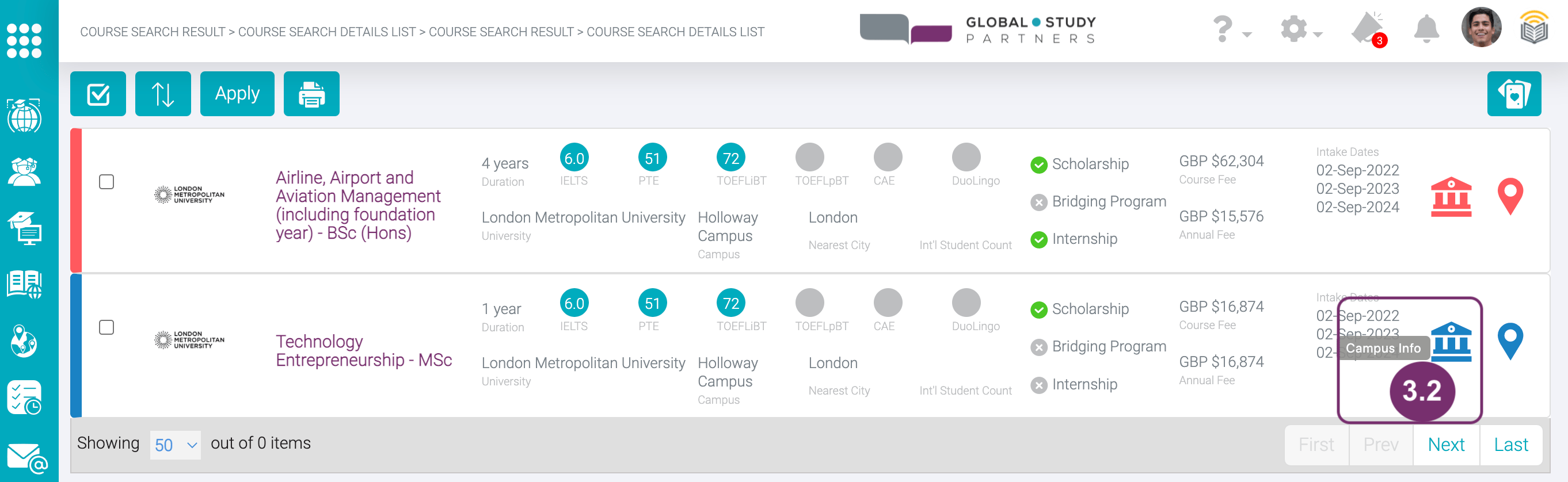Click the Apply button
The width and height of the screenshot is (1568, 482).
click(x=237, y=94)
